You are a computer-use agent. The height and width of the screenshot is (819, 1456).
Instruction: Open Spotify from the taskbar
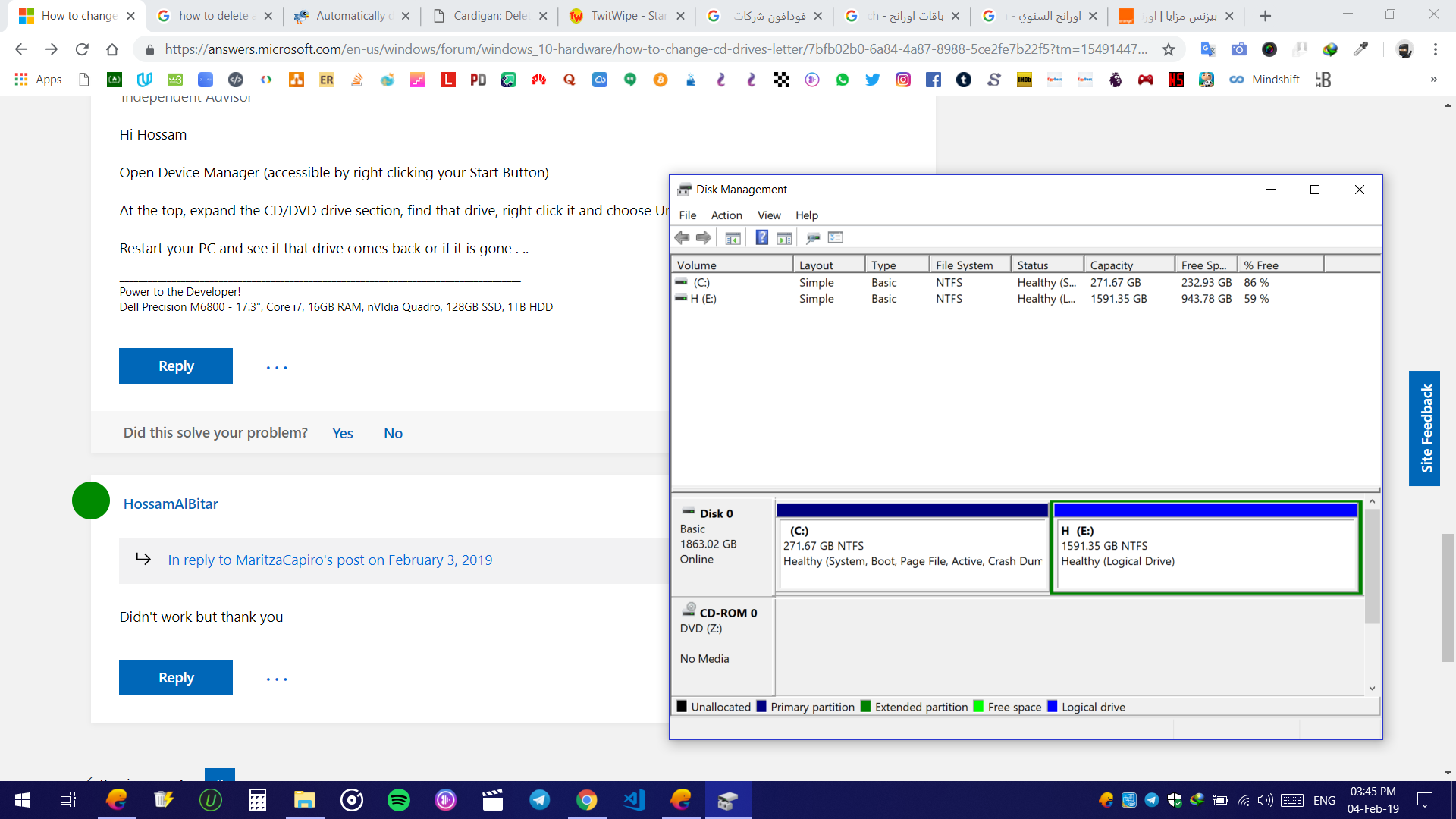click(x=399, y=800)
